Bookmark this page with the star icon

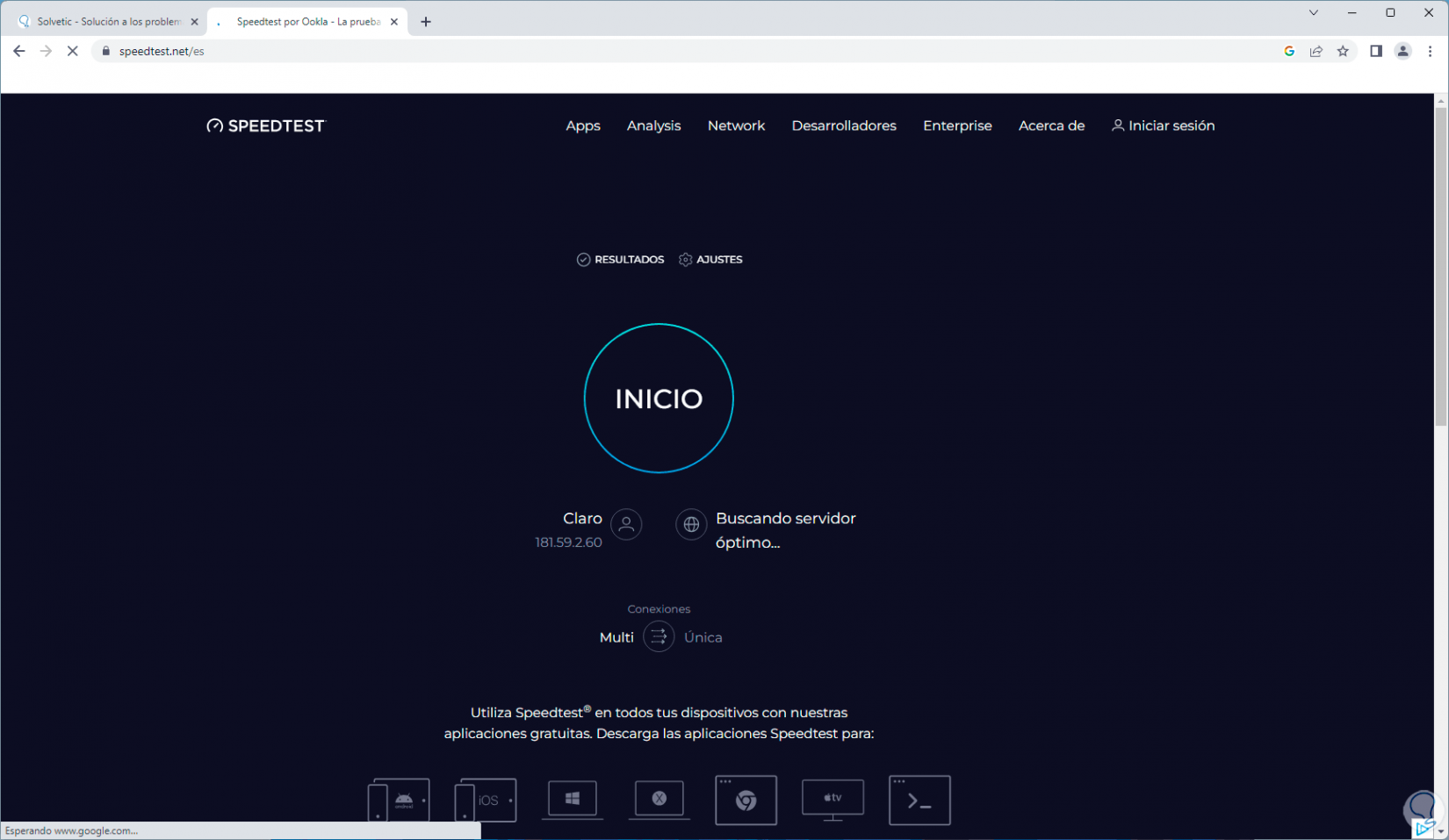[x=1343, y=51]
